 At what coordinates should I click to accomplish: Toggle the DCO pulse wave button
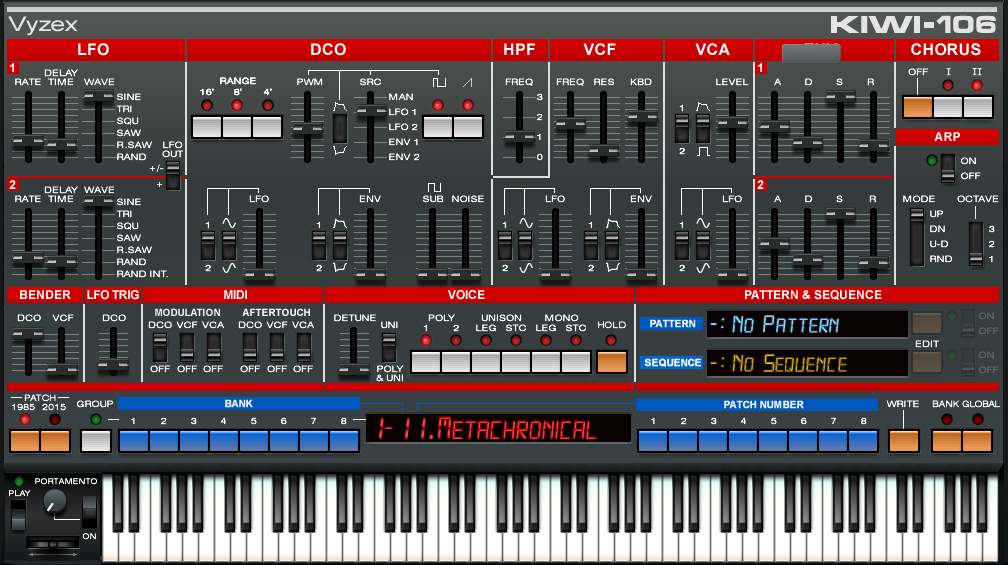point(438,127)
